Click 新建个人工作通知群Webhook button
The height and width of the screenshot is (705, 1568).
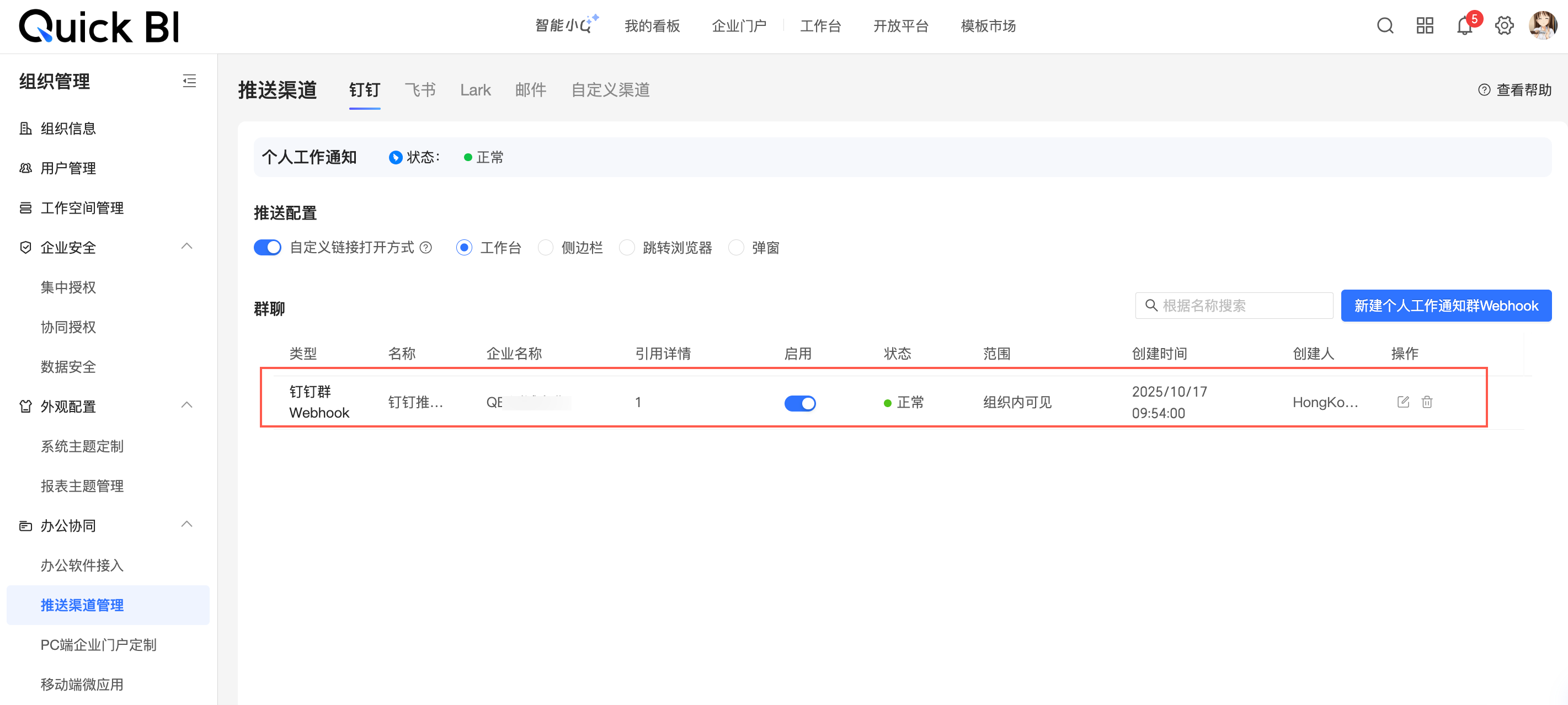tap(1446, 306)
